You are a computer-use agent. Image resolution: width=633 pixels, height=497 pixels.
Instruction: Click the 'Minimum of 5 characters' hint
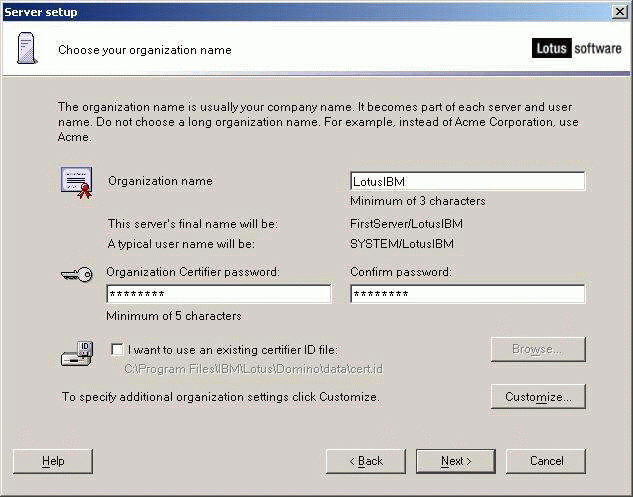pyautogui.click(x=174, y=315)
